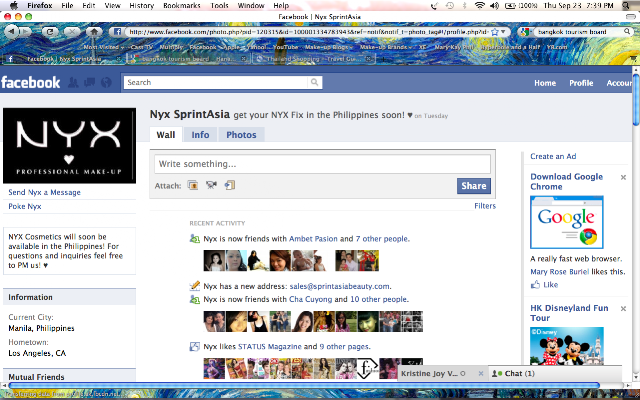Open the URL history dropdown arrow
640x400 pixels.
503,32
